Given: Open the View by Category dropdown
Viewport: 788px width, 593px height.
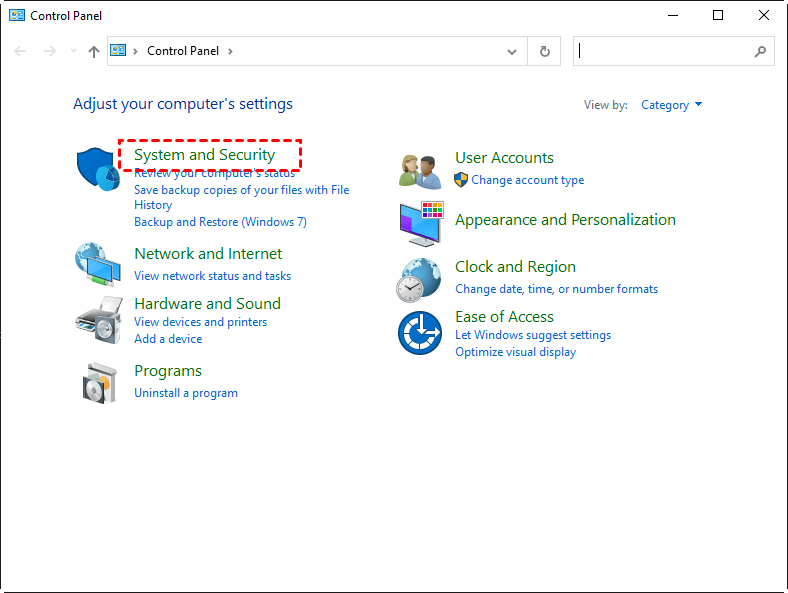Looking at the screenshot, I should point(671,105).
